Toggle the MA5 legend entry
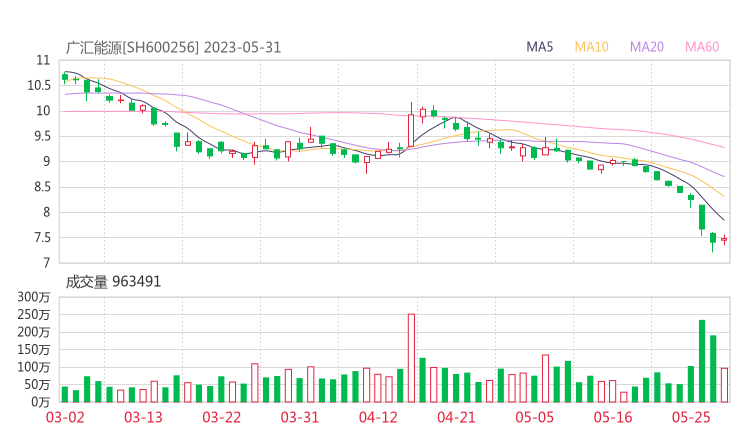The width and height of the screenshot is (740, 440). pyautogui.click(x=539, y=47)
